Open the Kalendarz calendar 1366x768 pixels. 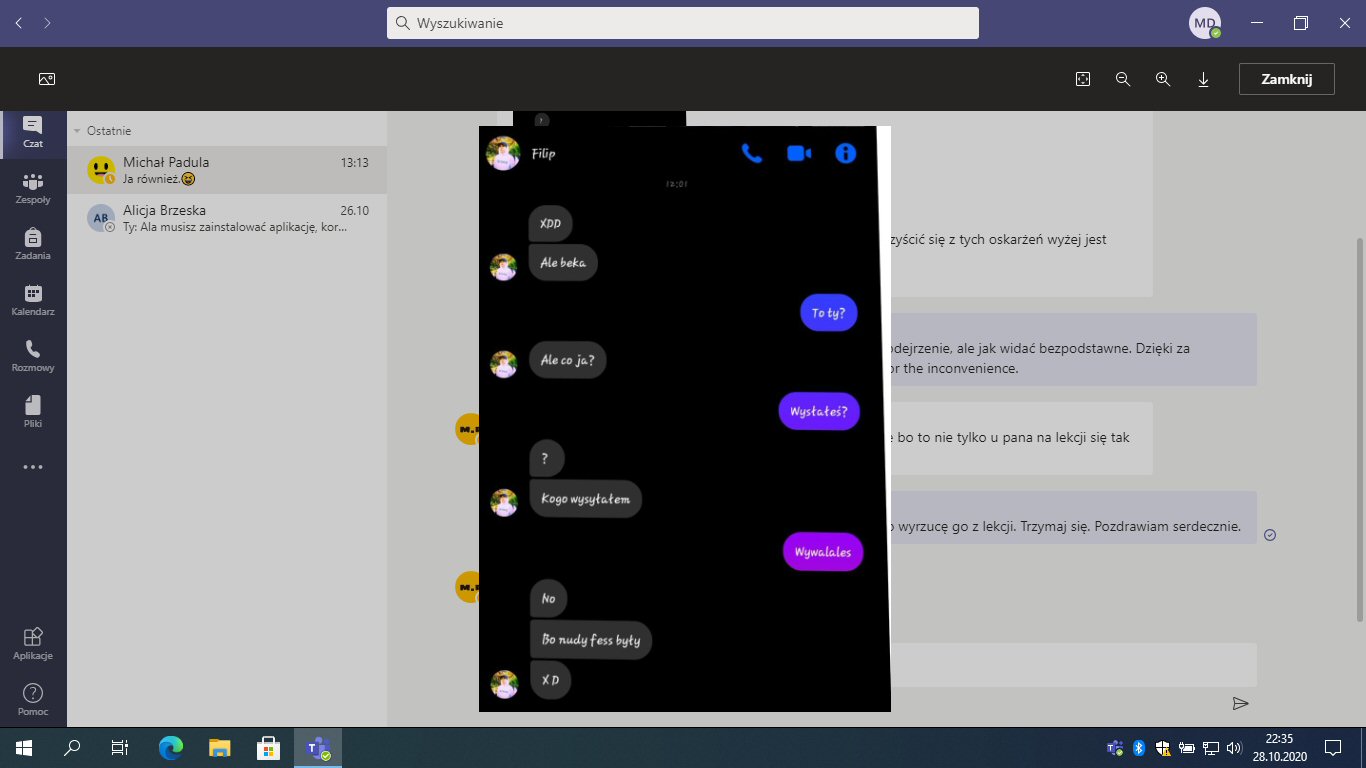(33, 299)
